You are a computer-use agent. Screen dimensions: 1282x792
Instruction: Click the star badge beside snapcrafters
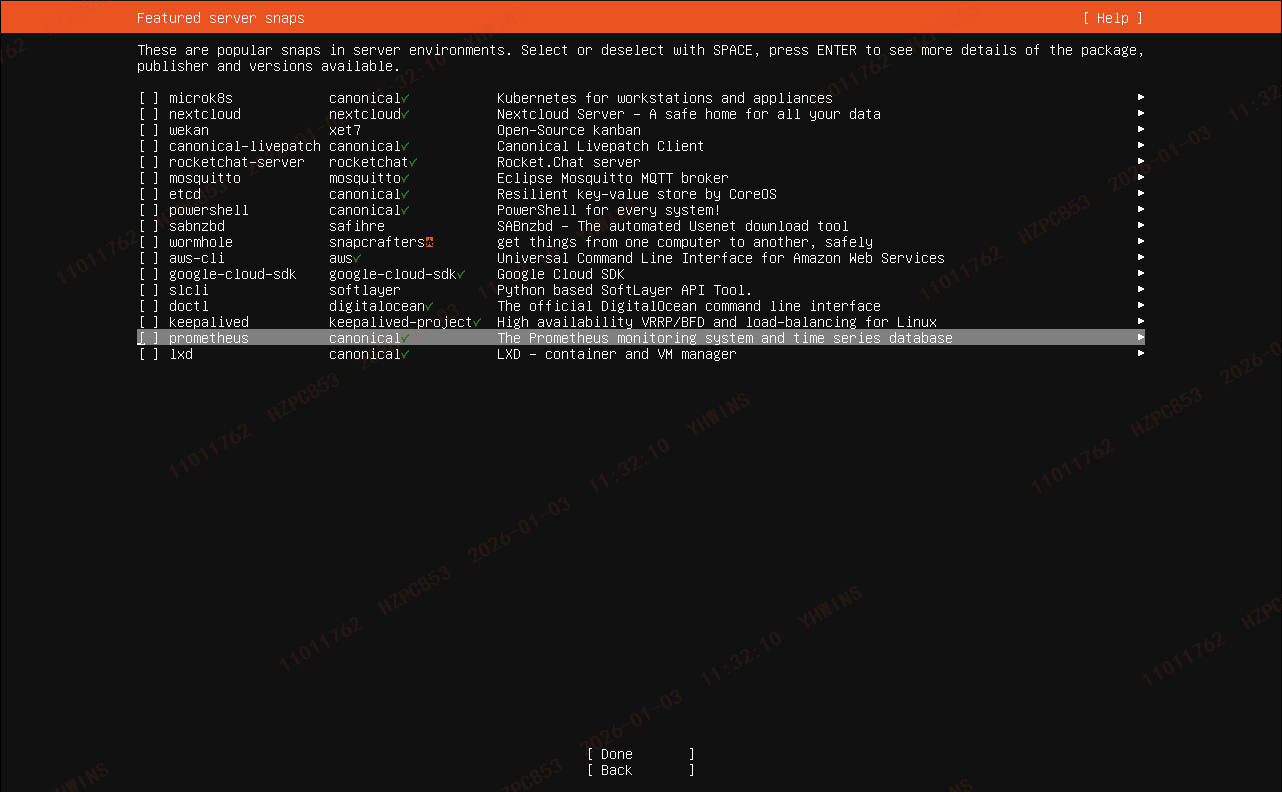[x=429, y=242]
